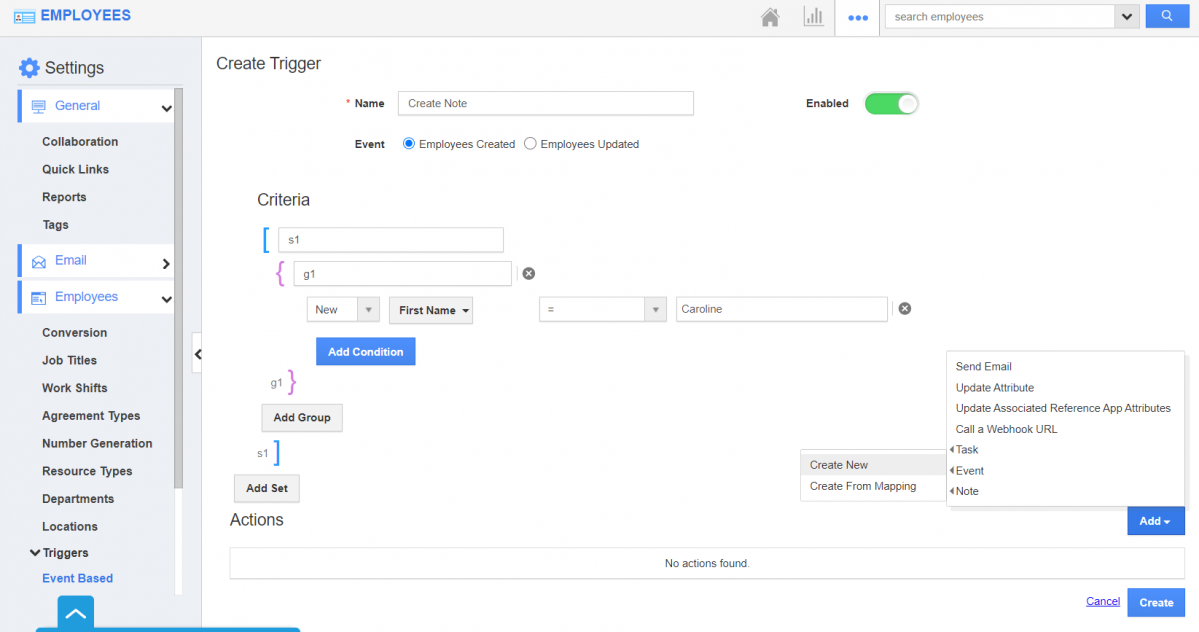Viewport: 1199px width, 632px height.
Task: Click the settings sidebar scrollbar
Action: [x=178, y=300]
